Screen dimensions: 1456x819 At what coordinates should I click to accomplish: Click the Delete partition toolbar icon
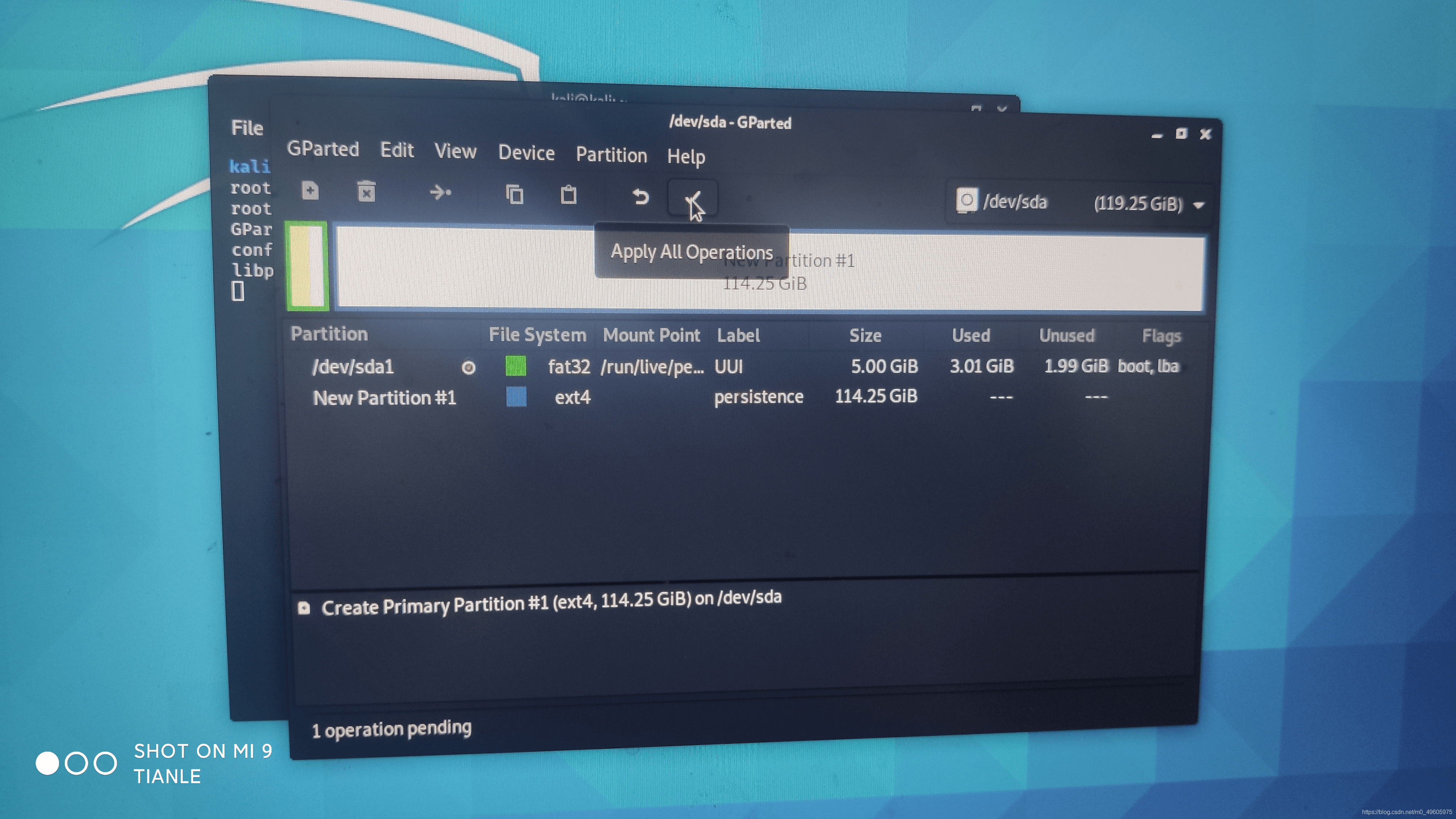pos(366,192)
